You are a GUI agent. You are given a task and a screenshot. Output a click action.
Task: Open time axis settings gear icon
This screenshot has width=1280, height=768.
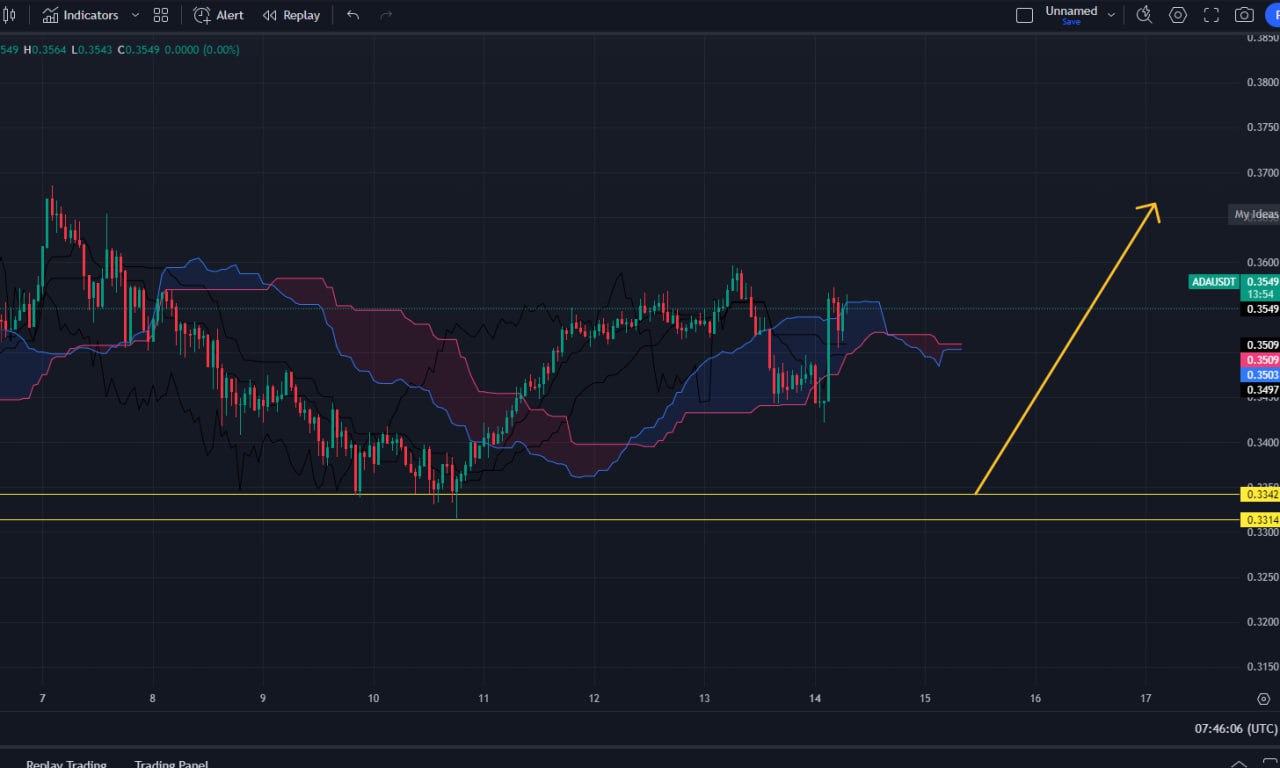[1263, 698]
